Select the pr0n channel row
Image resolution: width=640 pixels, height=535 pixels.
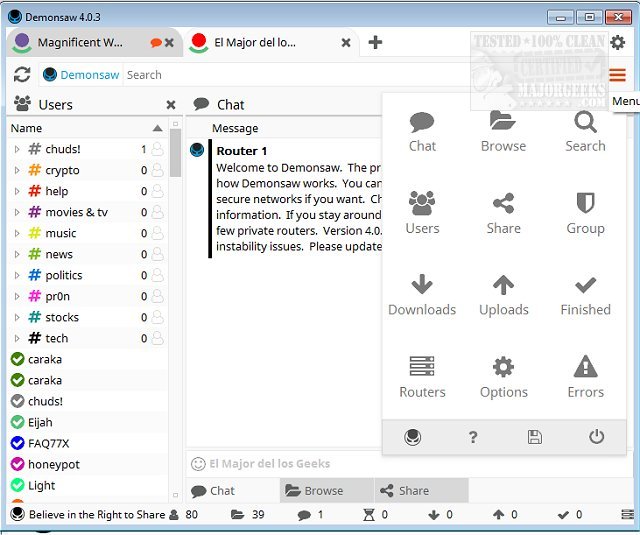pyautogui.click(x=87, y=296)
